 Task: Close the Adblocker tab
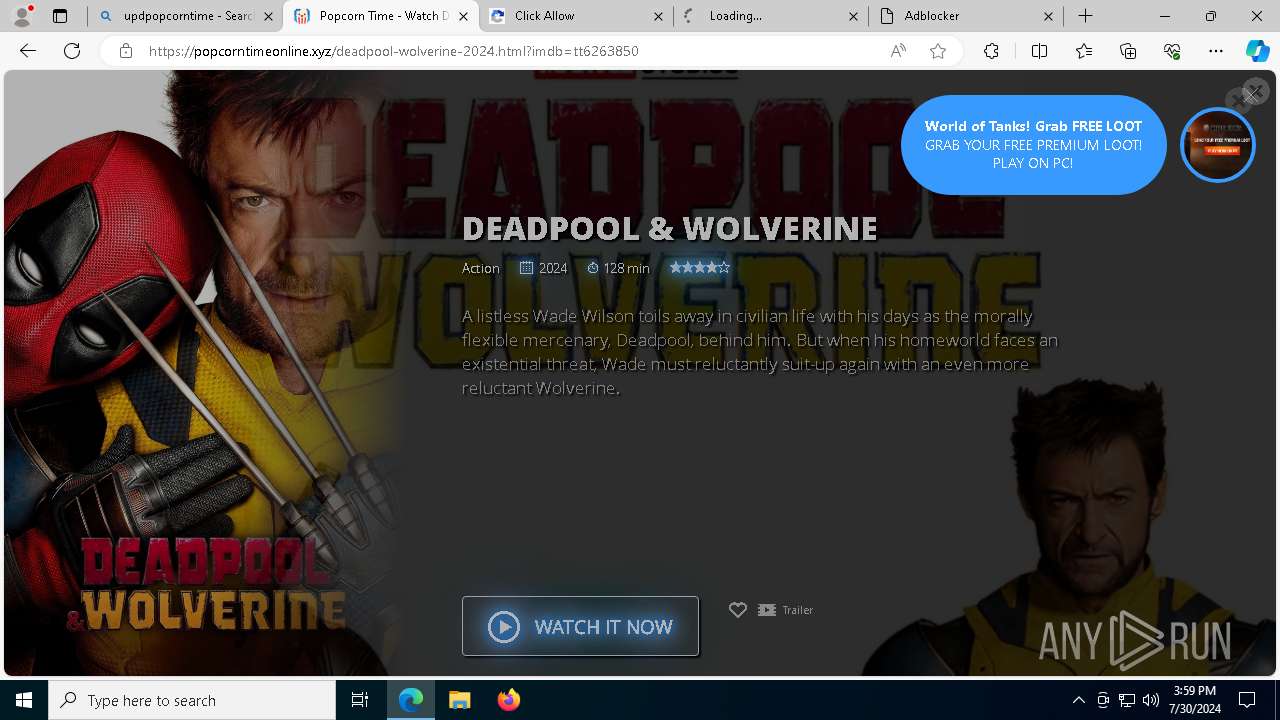click(1048, 16)
